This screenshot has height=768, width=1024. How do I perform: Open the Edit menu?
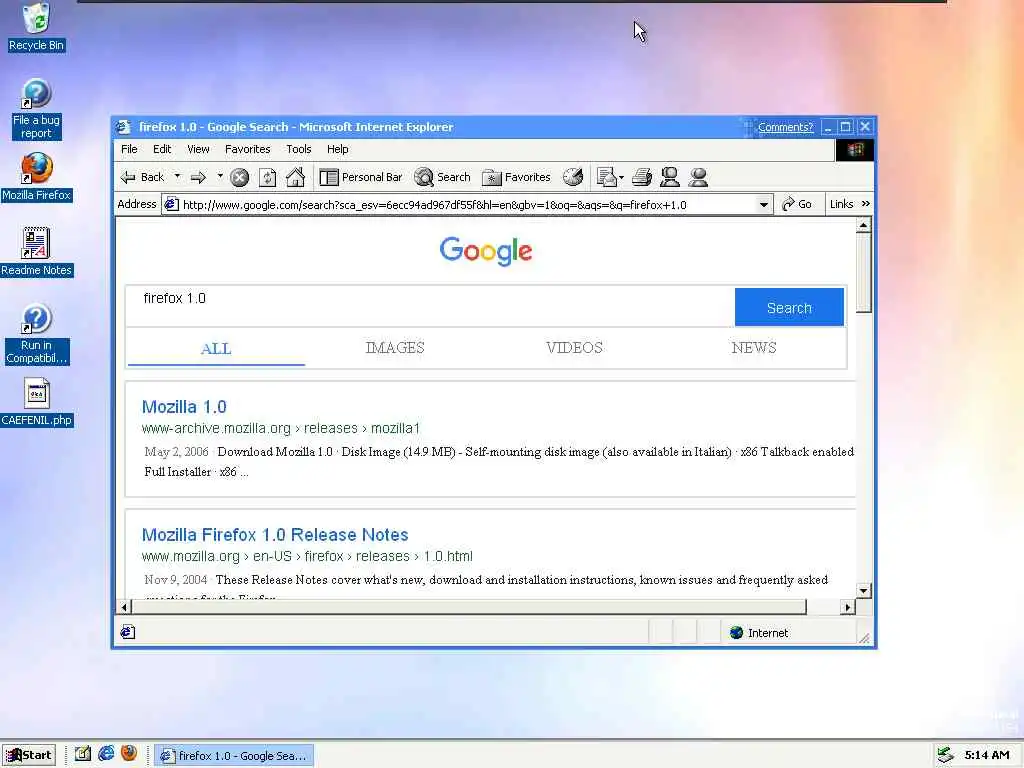coord(162,149)
